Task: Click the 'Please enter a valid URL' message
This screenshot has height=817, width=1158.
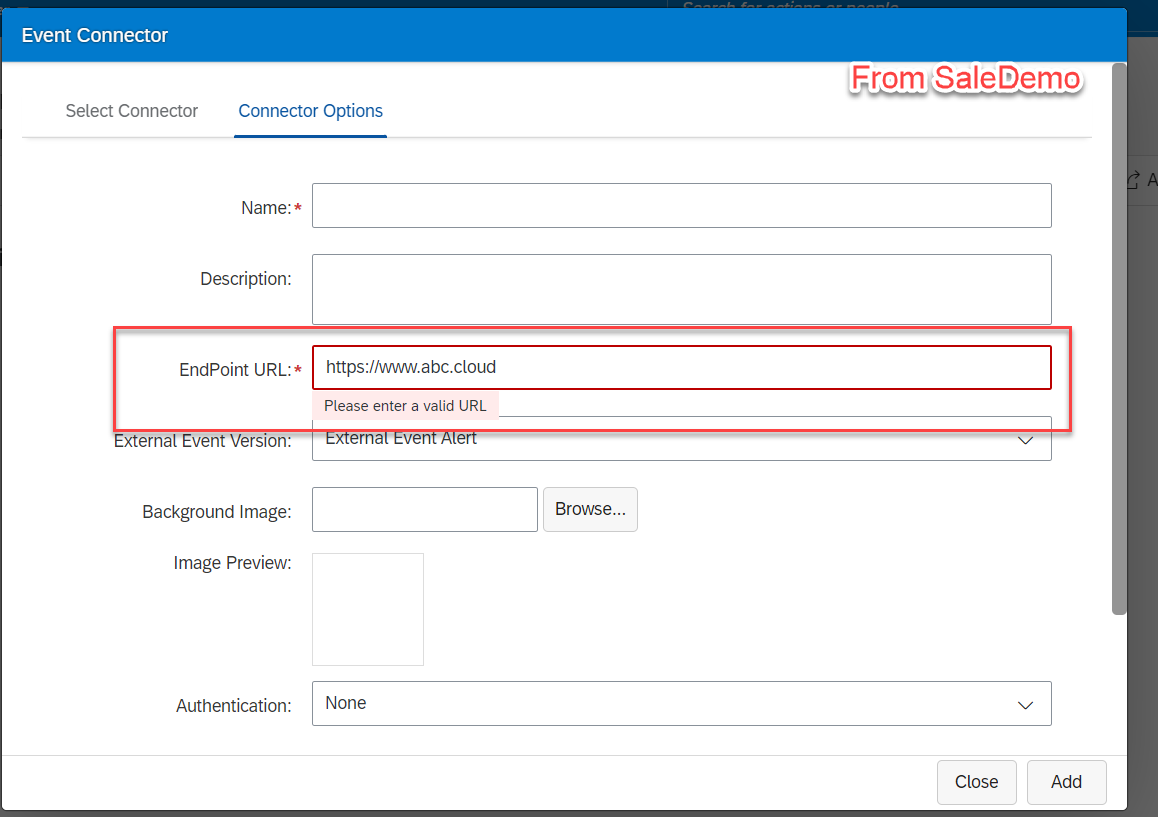Action: [x=405, y=406]
